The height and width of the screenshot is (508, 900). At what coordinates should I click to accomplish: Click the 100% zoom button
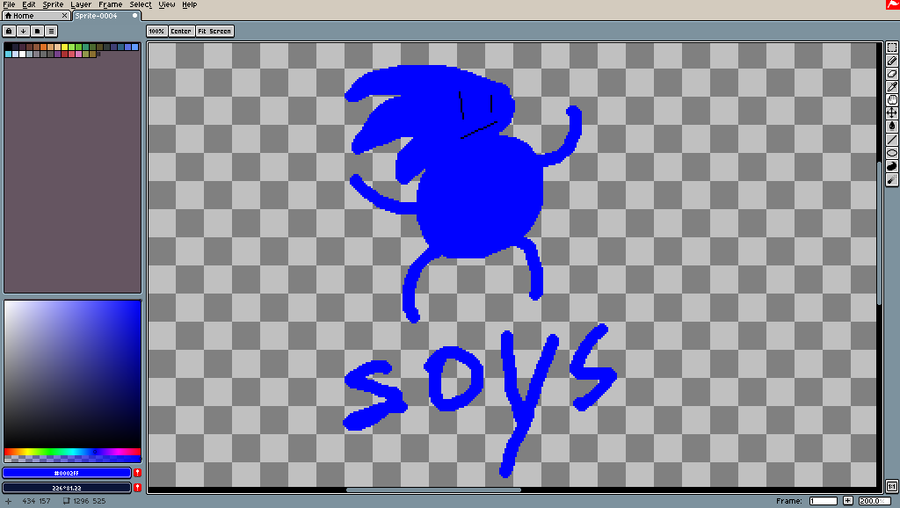click(x=157, y=31)
